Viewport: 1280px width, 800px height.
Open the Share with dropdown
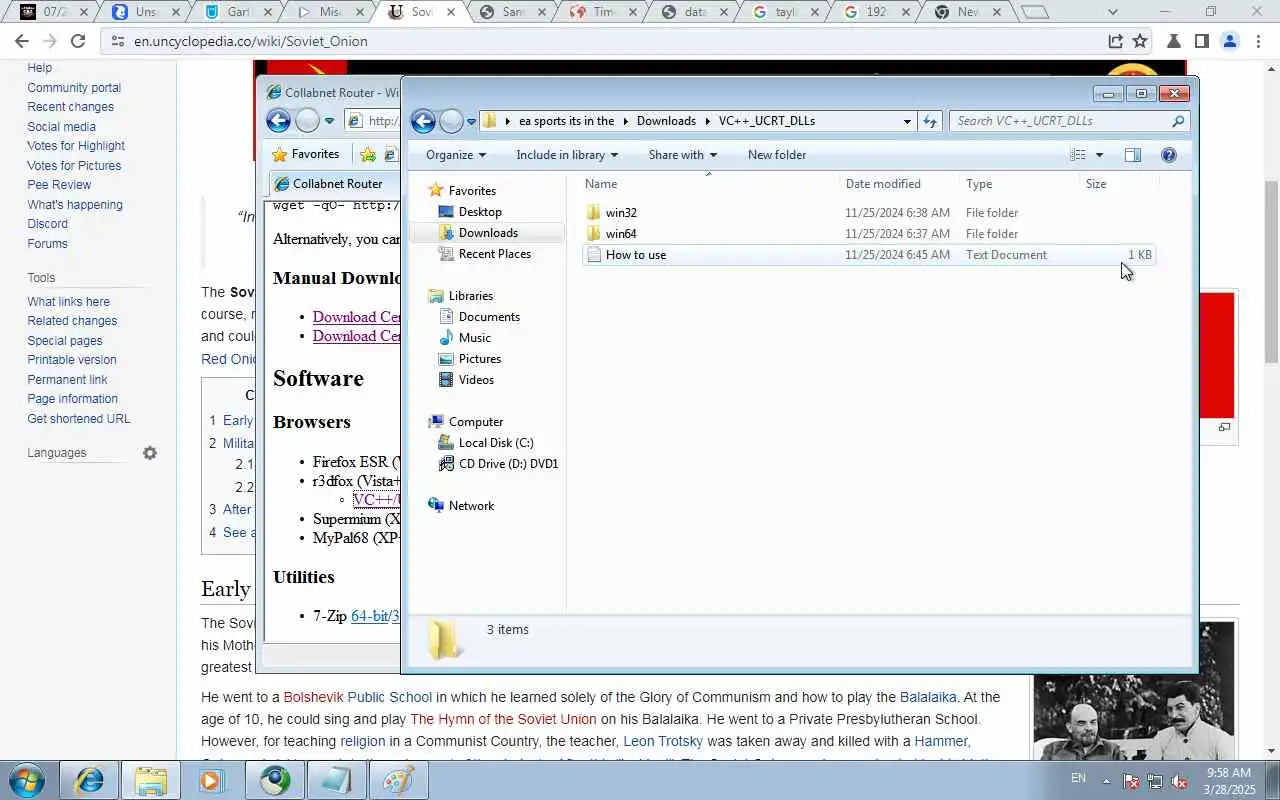coord(682,155)
